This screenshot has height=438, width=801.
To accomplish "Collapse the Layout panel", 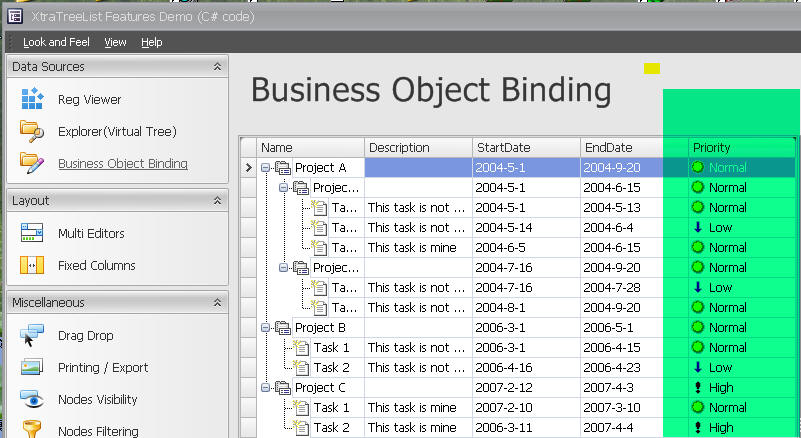I will tap(217, 201).
